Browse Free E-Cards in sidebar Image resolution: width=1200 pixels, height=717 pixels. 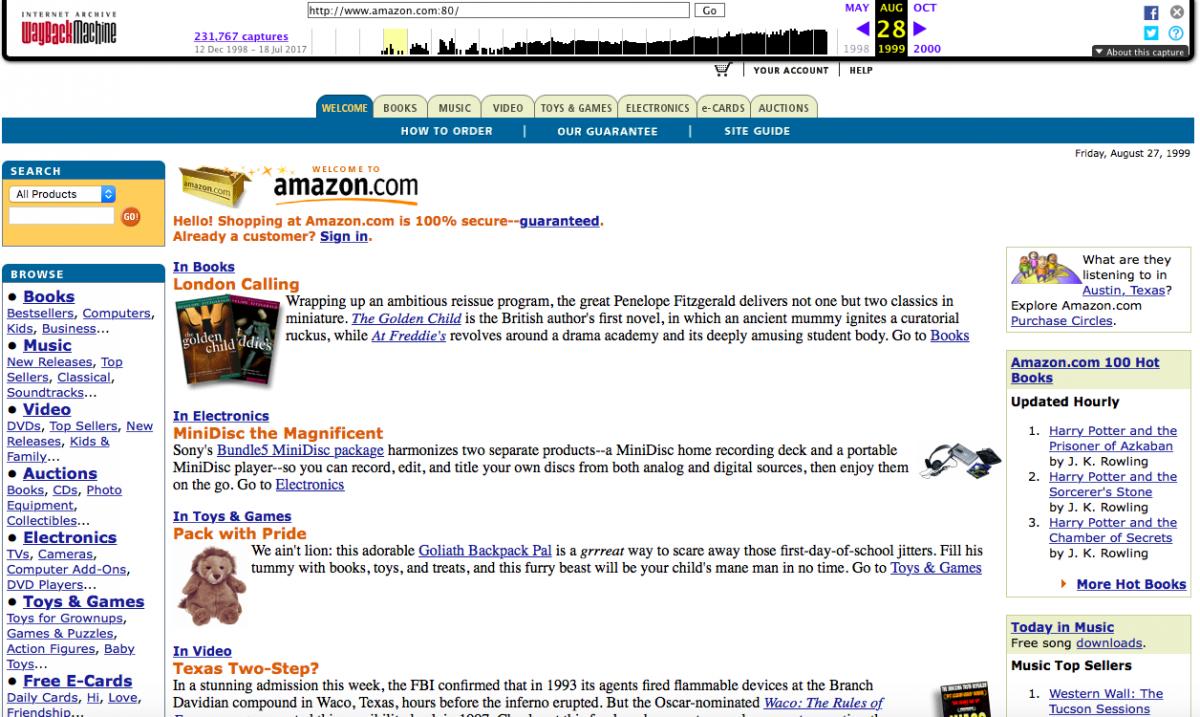coord(78,682)
